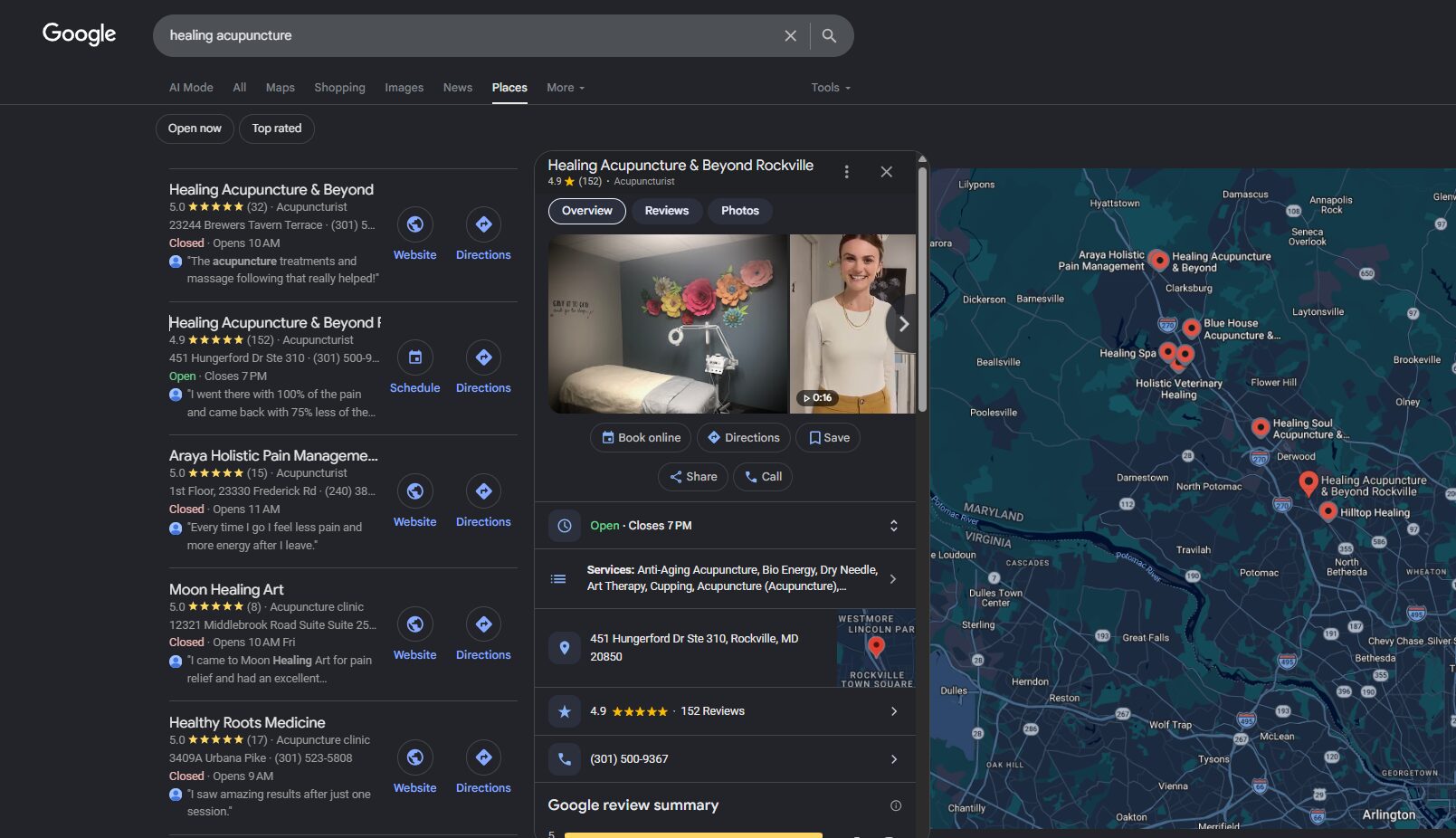Screen dimensions: 1456x838
Task: Click the address mini map thumbnail
Action: 876,649
